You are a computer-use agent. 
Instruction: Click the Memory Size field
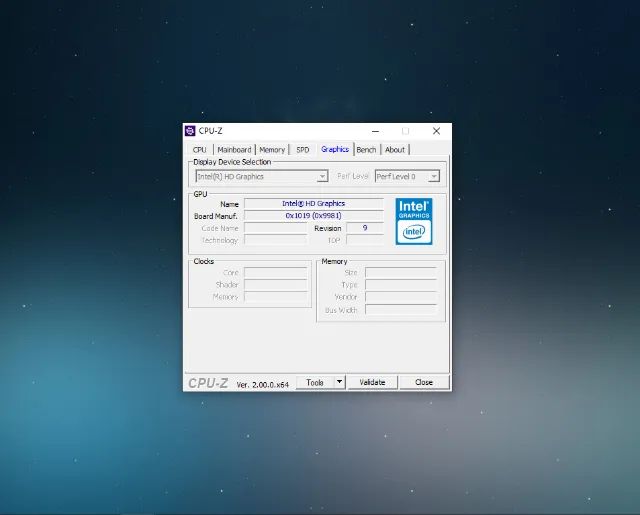tap(401, 272)
